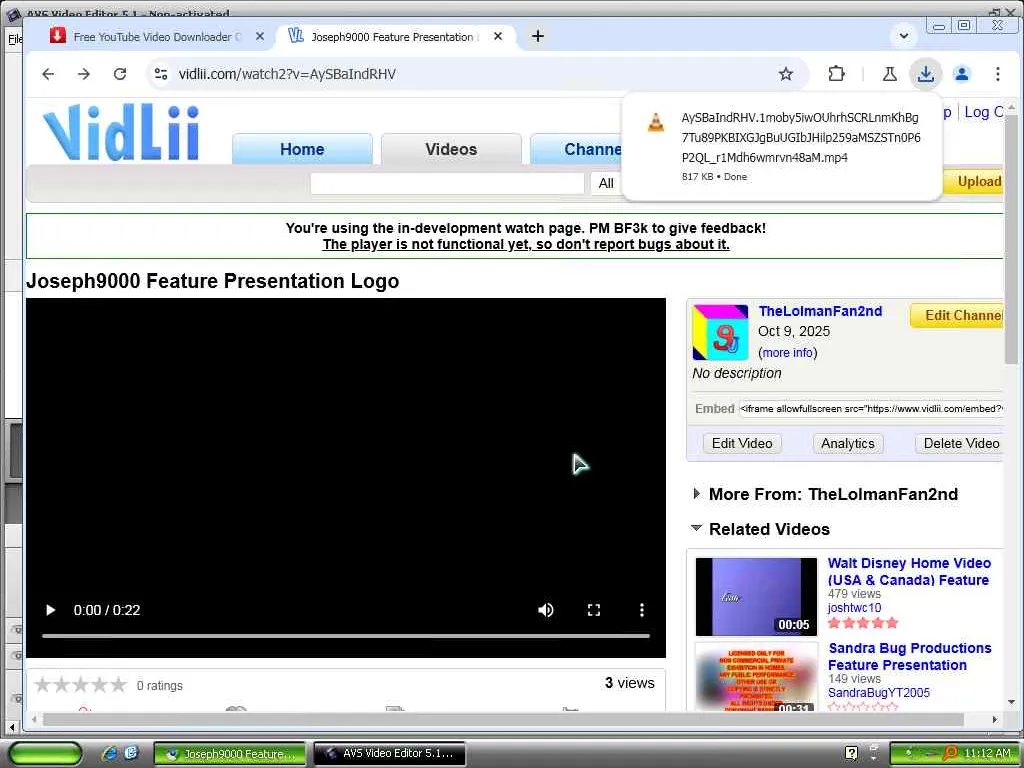Click the taskbar clock 11:12 AM
1024x768 pixels.
[986, 754]
